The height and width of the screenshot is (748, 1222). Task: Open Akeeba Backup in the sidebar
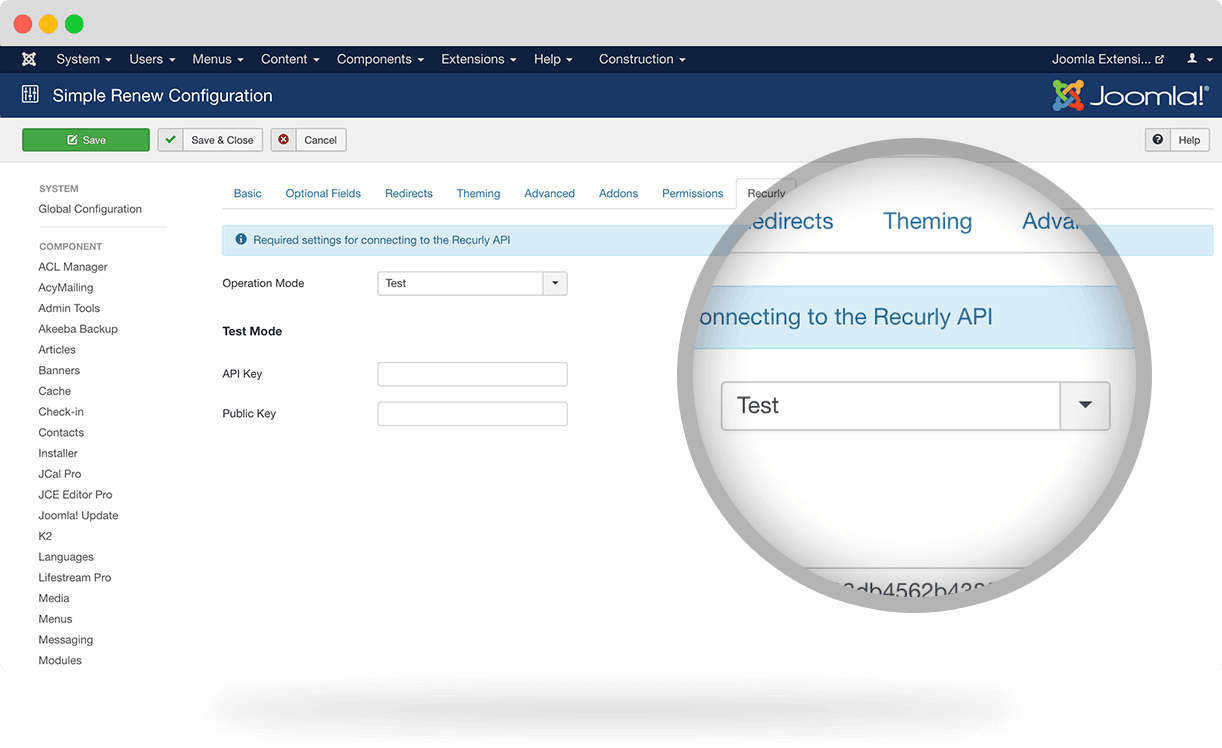click(78, 329)
